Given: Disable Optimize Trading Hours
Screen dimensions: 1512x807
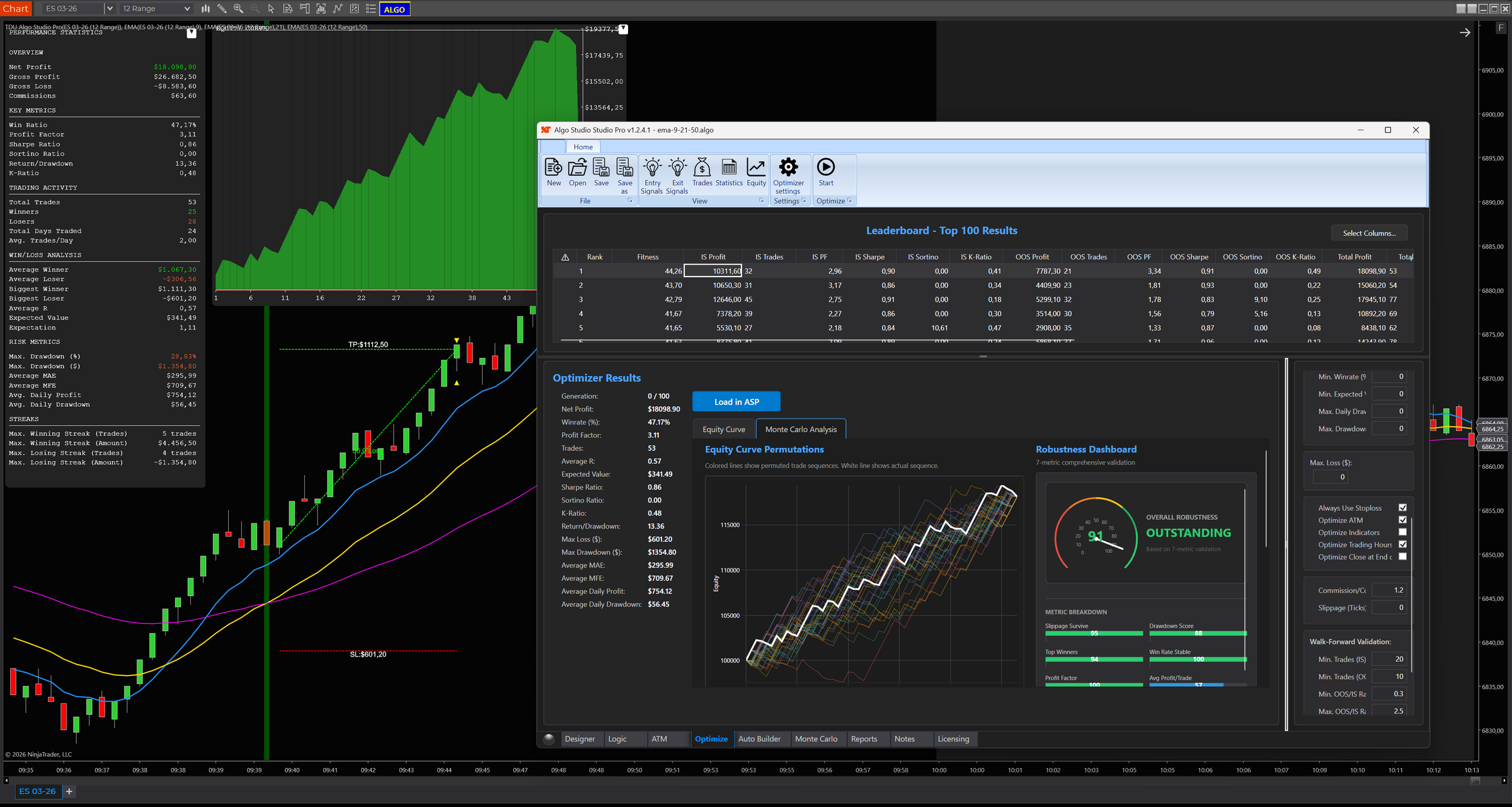Looking at the screenshot, I should point(1402,544).
